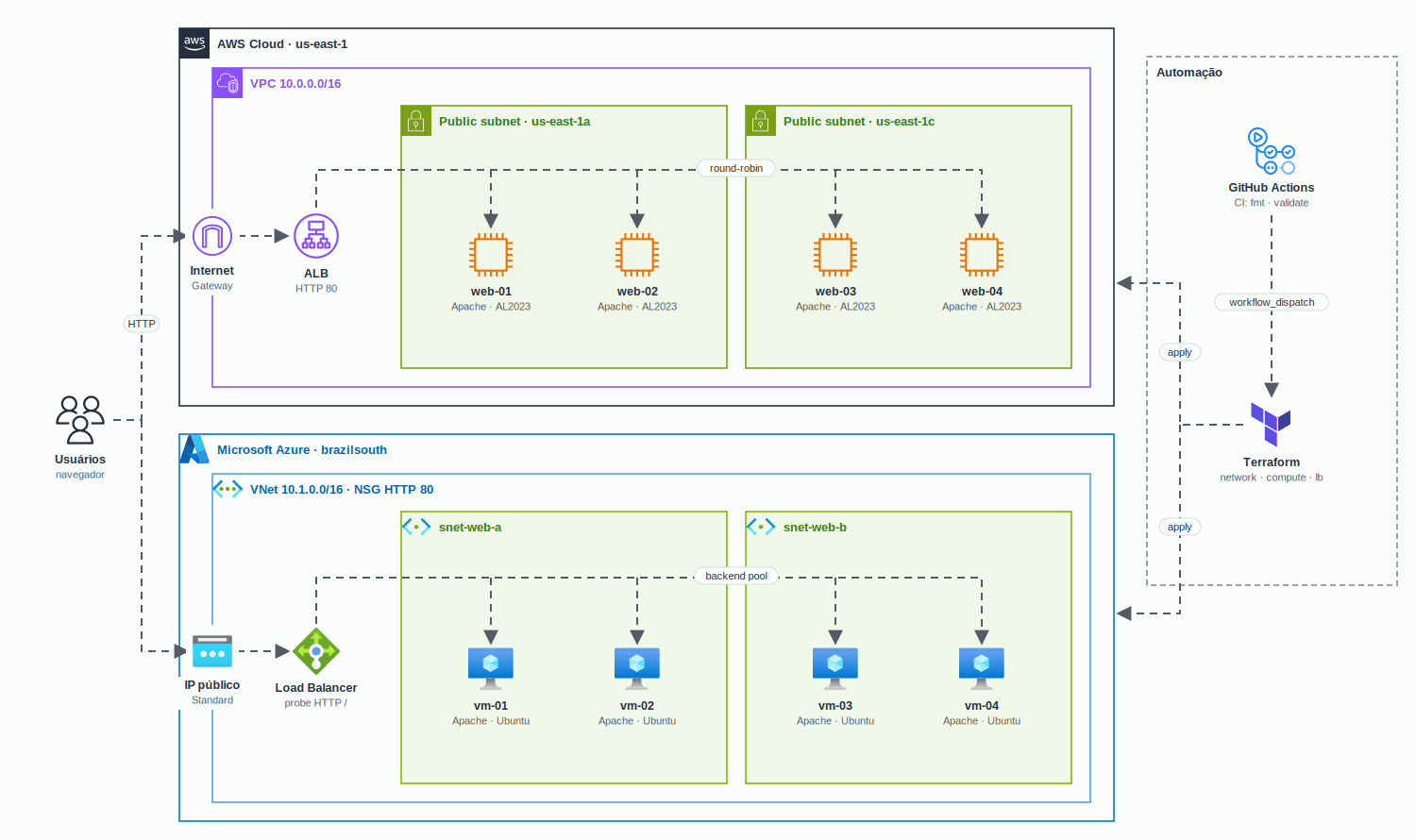Screen dimensions: 1416x840
Task: Click the us-east-1c subnet lock icon
Action: coord(761,121)
